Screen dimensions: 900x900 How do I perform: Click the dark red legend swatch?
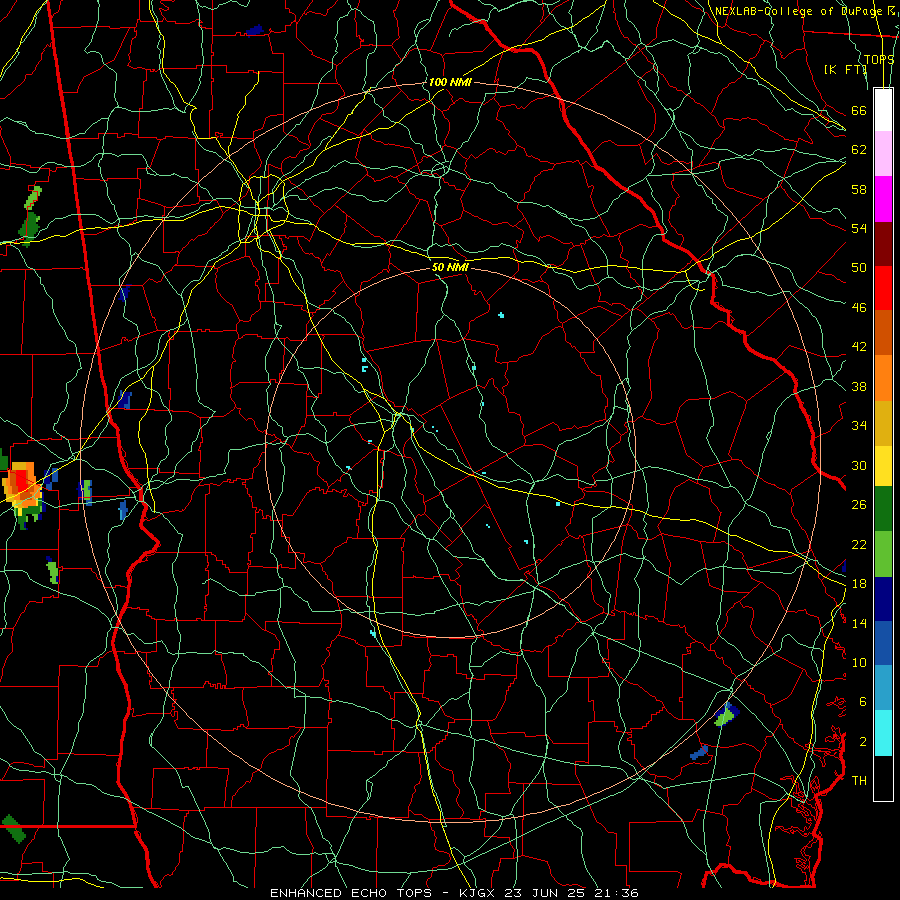click(x=883, y=244)
